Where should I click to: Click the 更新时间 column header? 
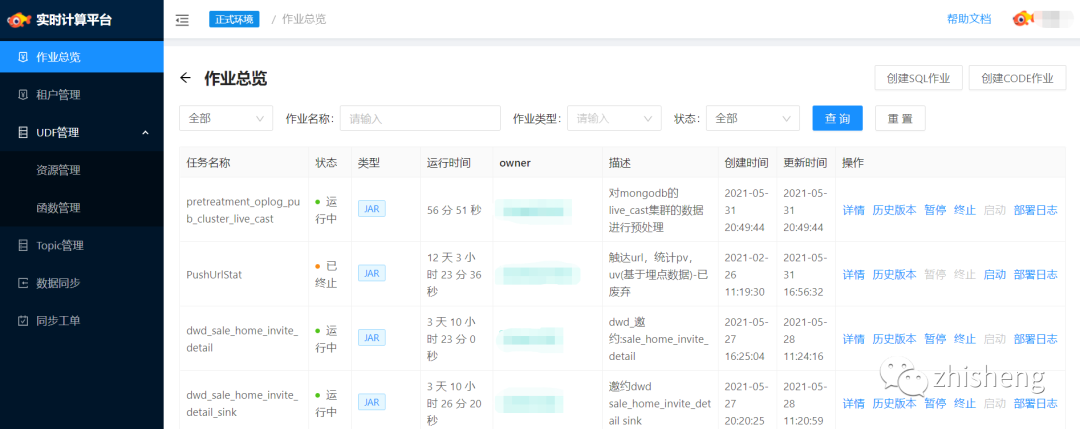806,163
